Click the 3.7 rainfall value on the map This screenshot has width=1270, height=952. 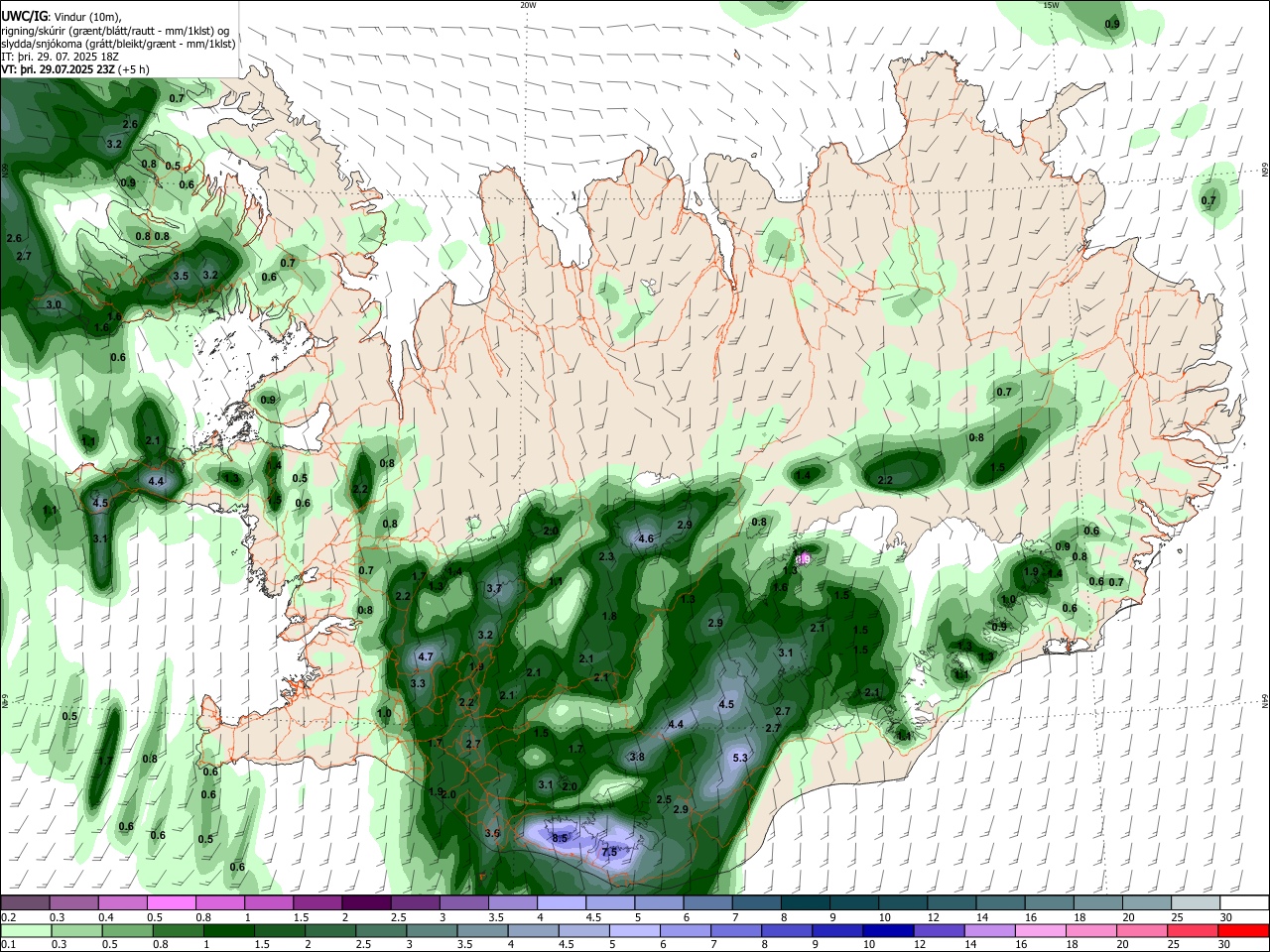coord(494,588)
